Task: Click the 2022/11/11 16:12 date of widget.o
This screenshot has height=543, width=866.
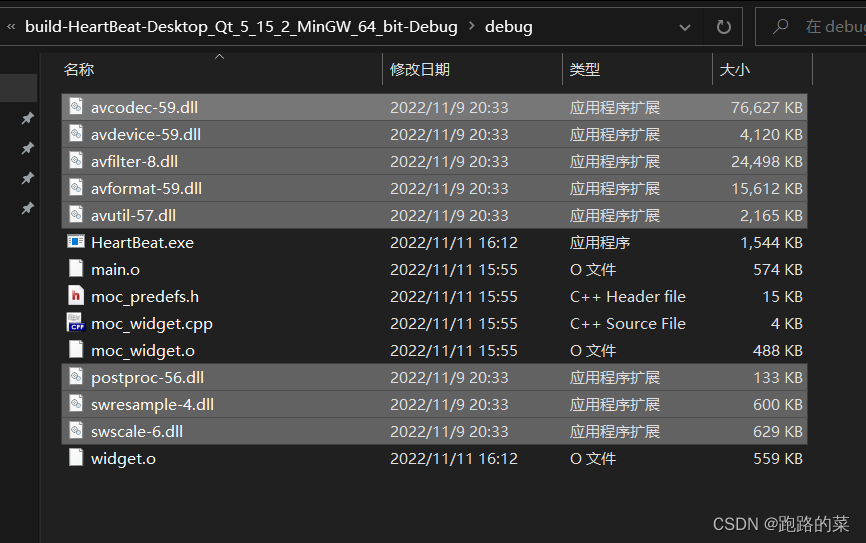Action: 453,458
